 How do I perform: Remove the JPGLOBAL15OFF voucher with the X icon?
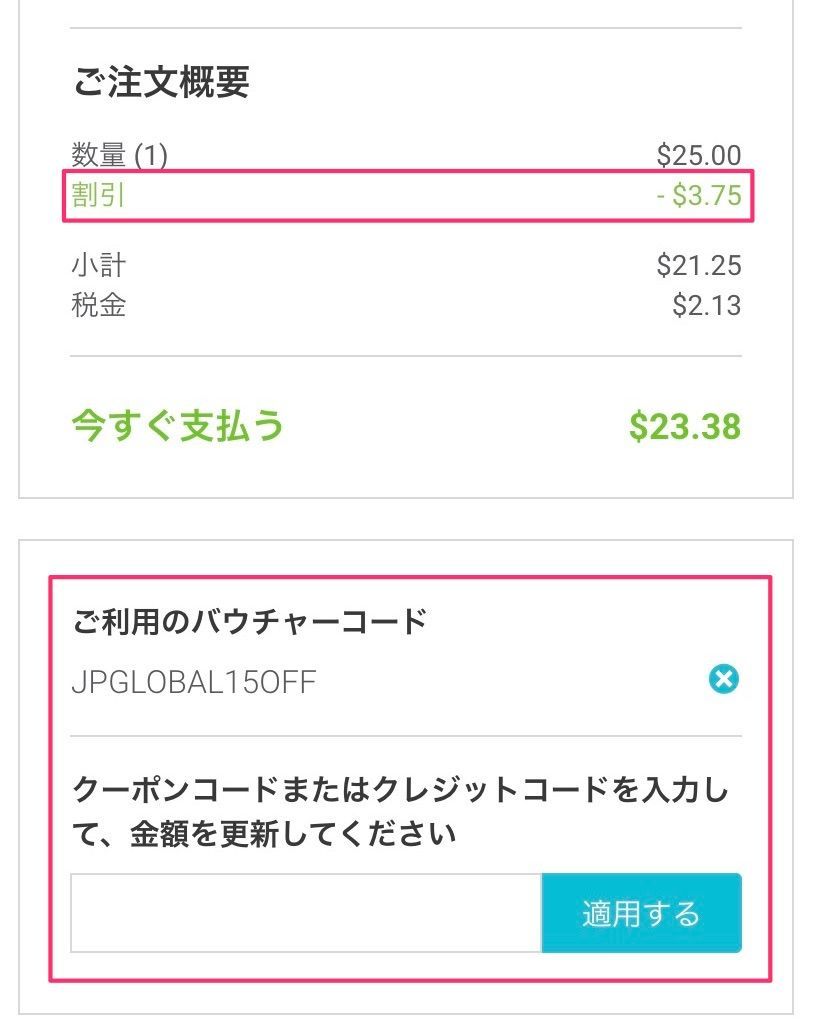click(x=724, y=679)
